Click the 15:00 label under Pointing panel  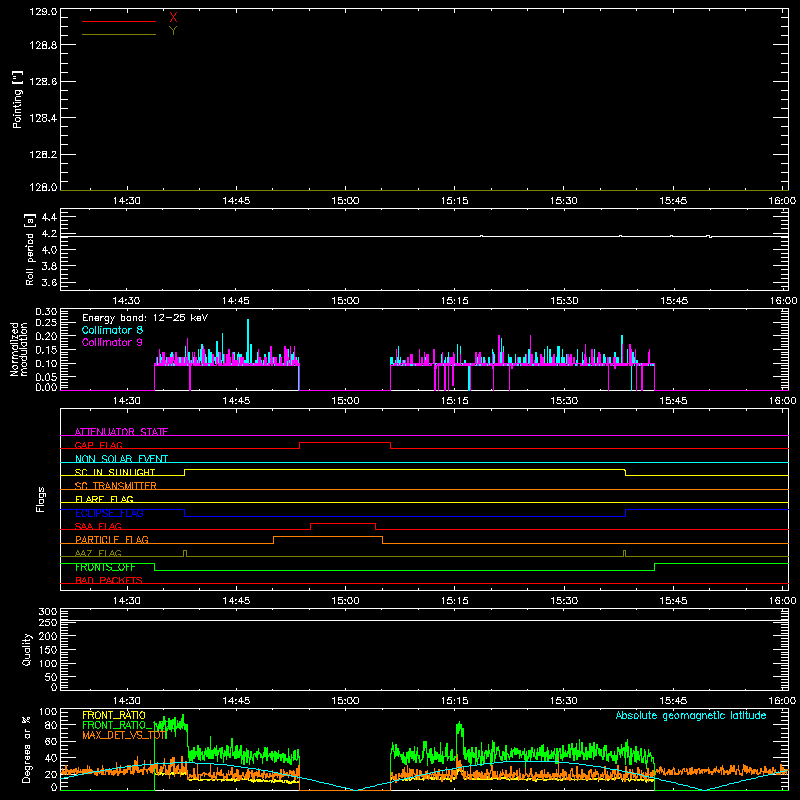click(x=345, y=201)
